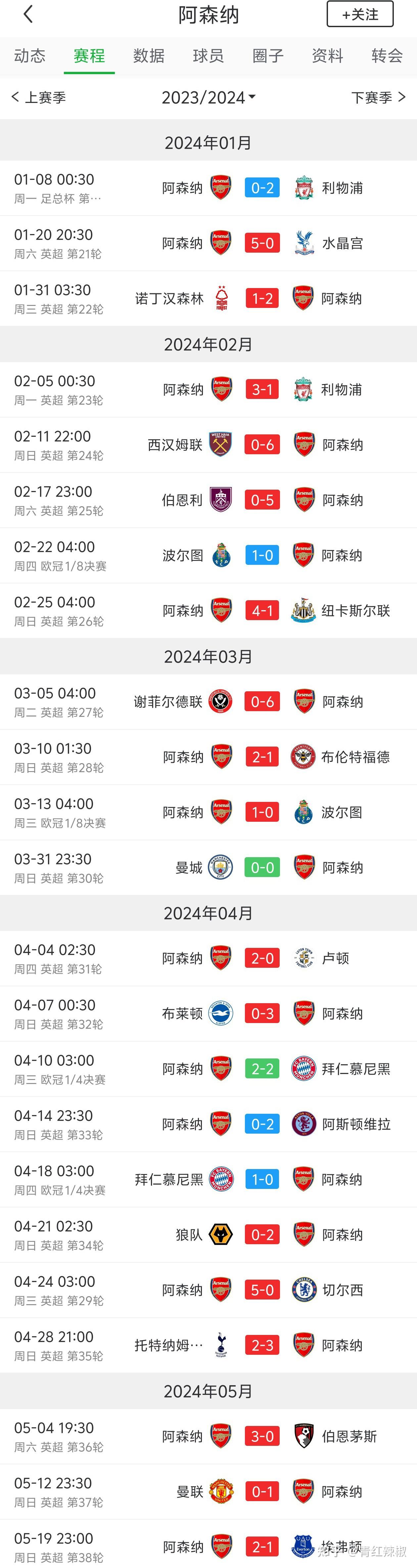This screenshot has width=417, height=1568.
Task: Click the +关注 follow button
Action: coord(360,15)
